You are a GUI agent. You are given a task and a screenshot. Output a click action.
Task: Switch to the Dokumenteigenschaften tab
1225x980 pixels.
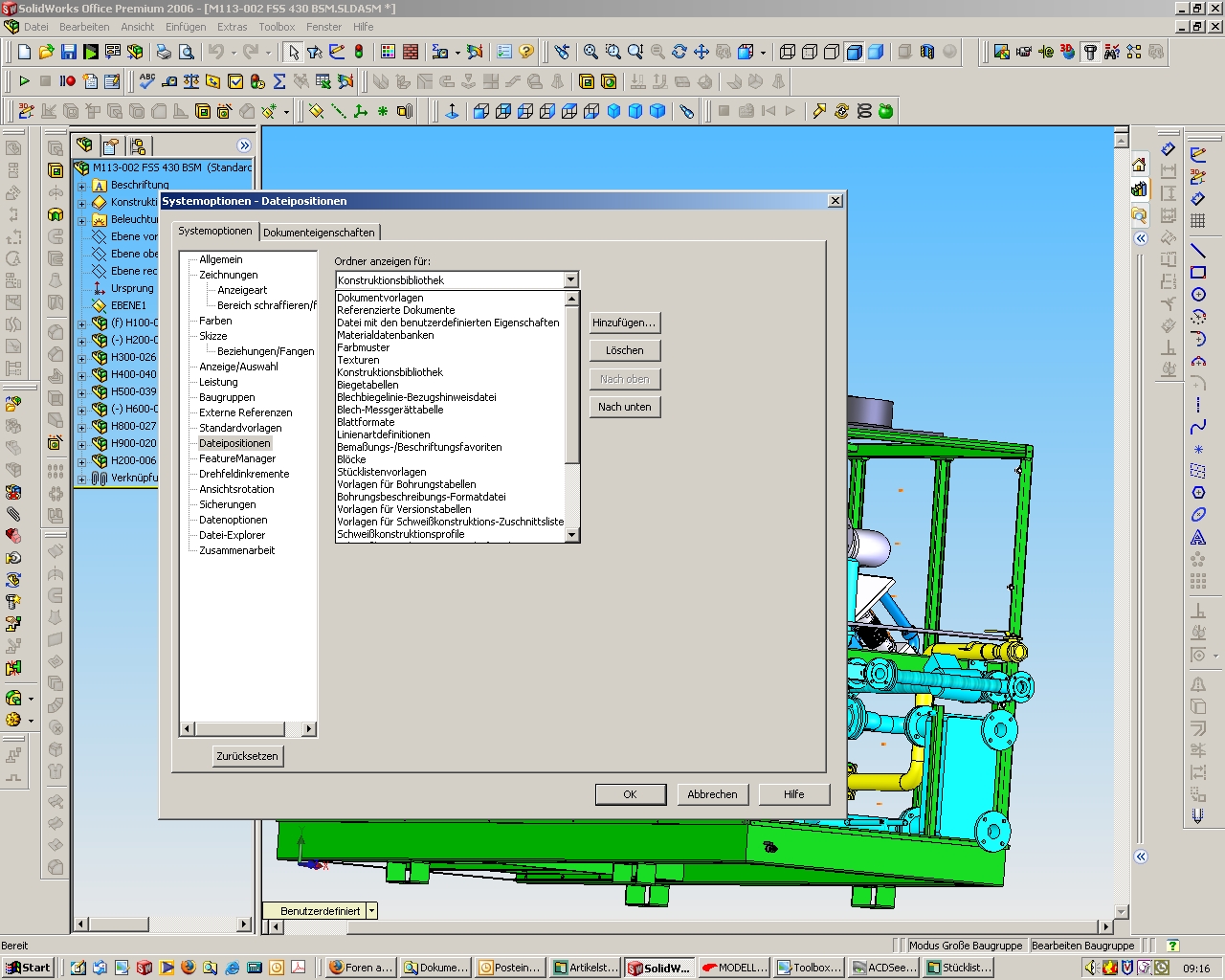pos(319,233)
